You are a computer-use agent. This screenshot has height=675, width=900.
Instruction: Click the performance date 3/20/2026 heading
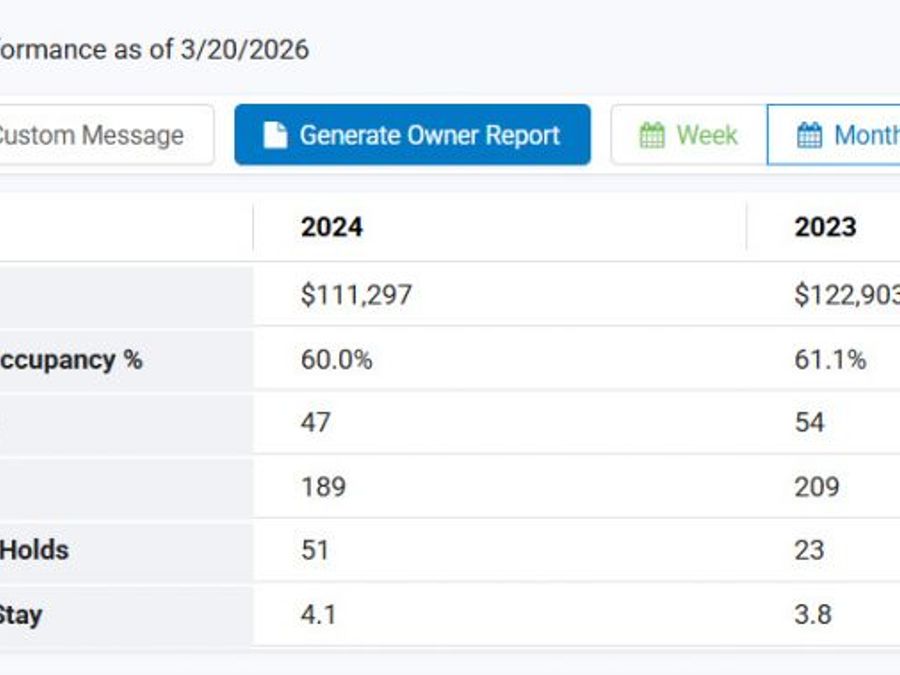point(154,49)
